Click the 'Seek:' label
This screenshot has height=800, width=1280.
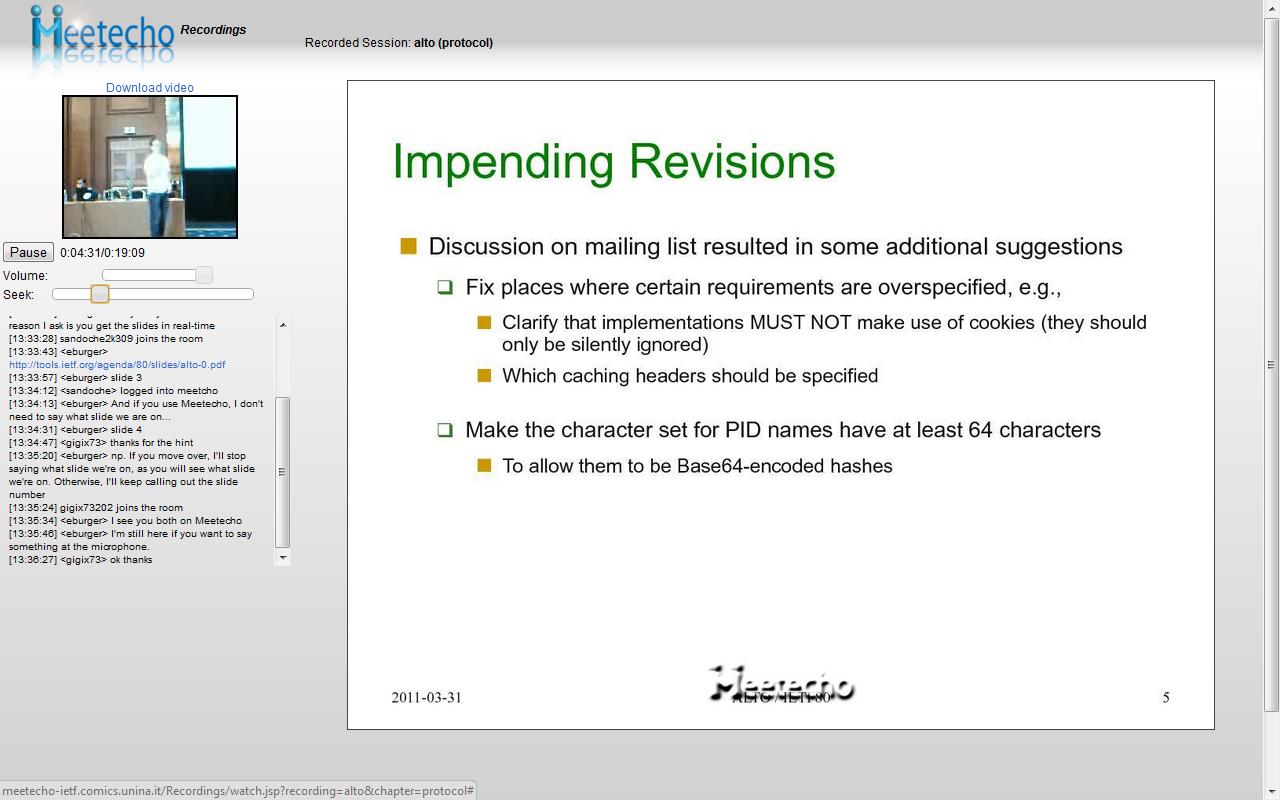click(18, 295)
